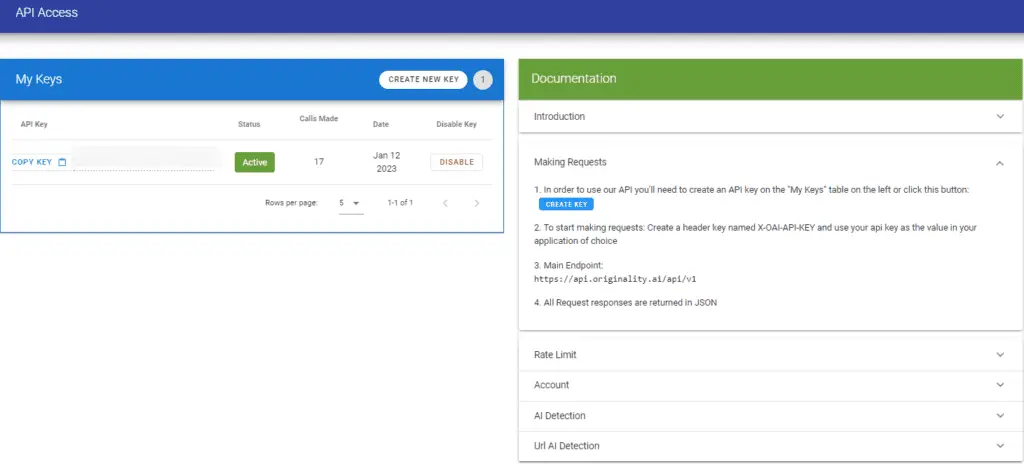Click the Disable Key column header
Image resolution: width=1024 pixels, height=464 pixels.
click(456, 124)
